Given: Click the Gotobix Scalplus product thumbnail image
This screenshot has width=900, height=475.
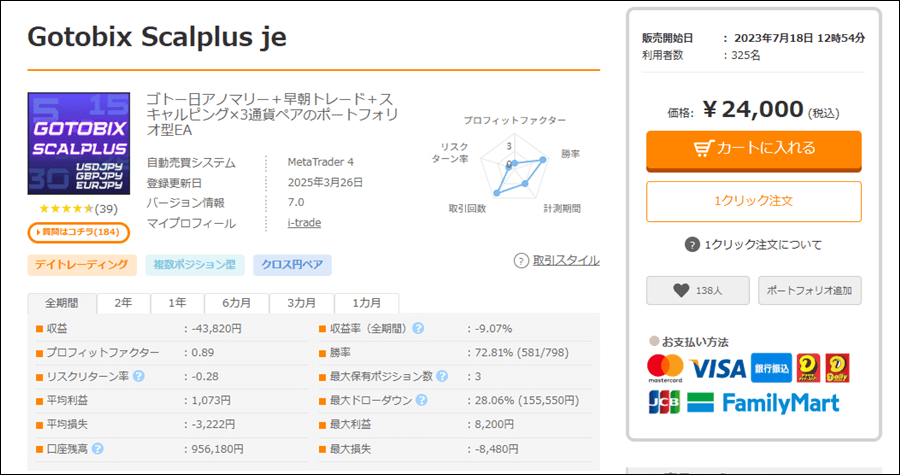Looking at the screenshot, I should pyautogui.click(x=79, y=143).
